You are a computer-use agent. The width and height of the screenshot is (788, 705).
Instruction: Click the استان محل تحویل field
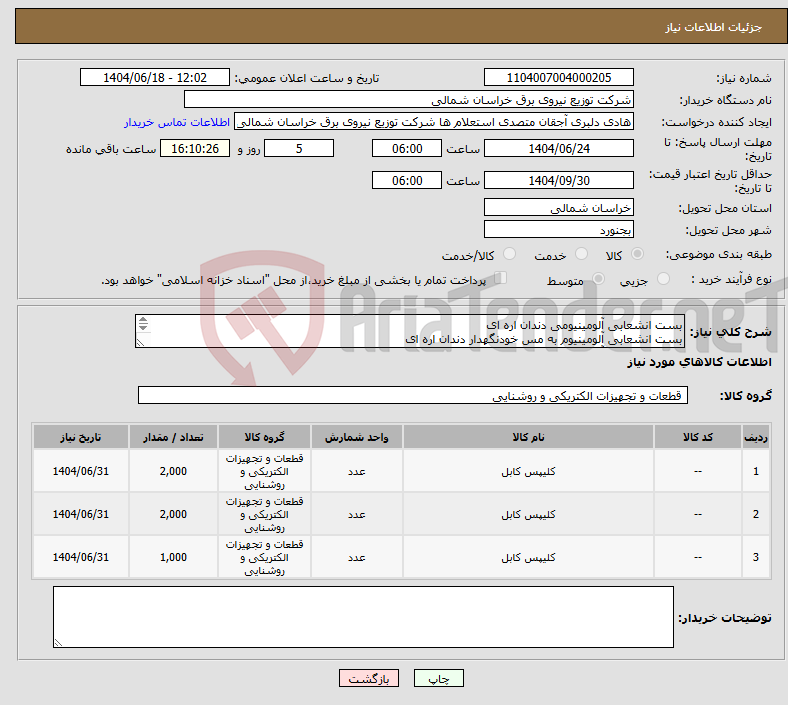click(x=558, y=207)
